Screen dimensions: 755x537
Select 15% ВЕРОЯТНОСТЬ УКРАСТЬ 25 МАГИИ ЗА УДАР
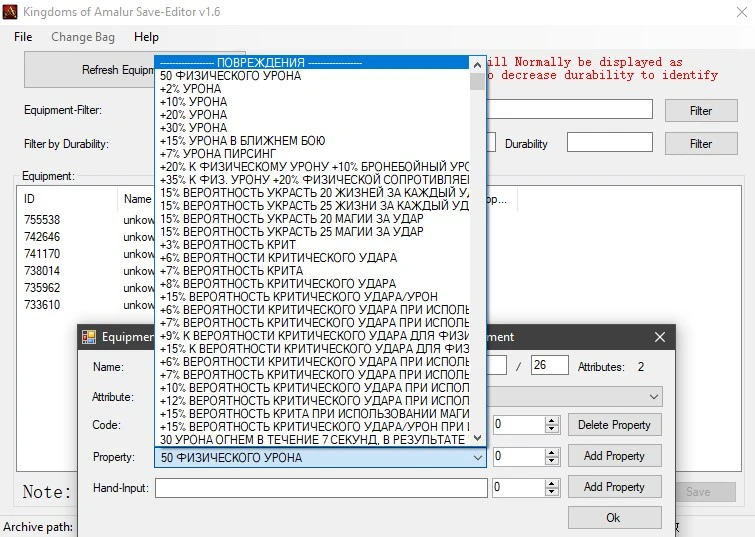pyautogui.click(x=312, y=232)
